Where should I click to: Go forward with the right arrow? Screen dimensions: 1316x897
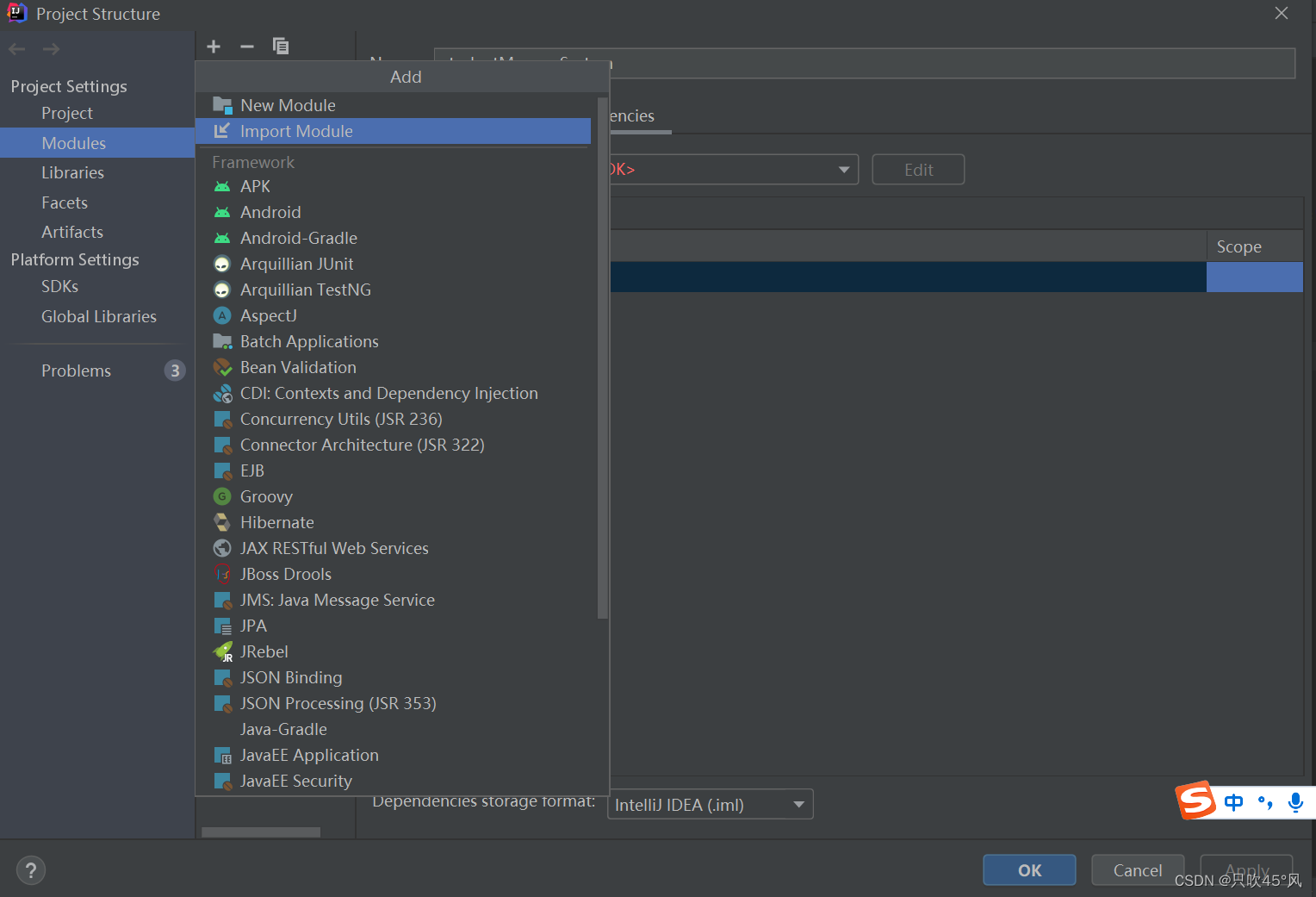52,49
